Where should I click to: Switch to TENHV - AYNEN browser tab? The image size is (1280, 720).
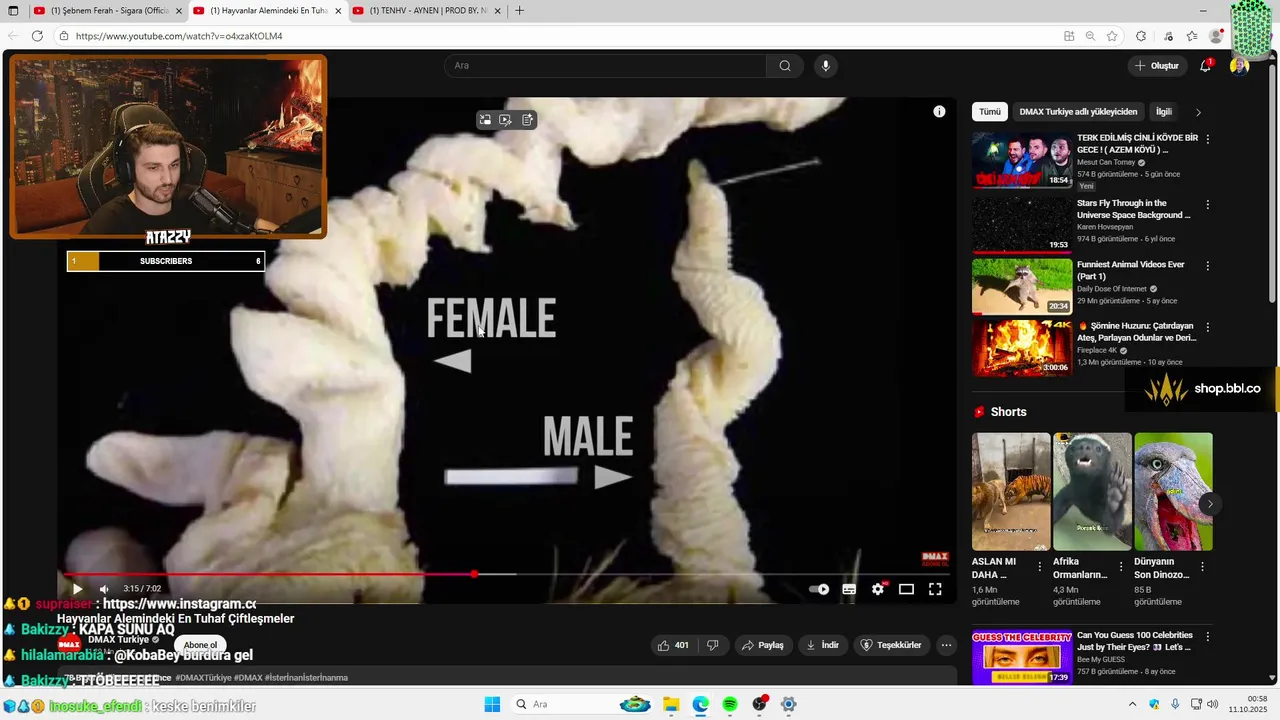[427, 11]
